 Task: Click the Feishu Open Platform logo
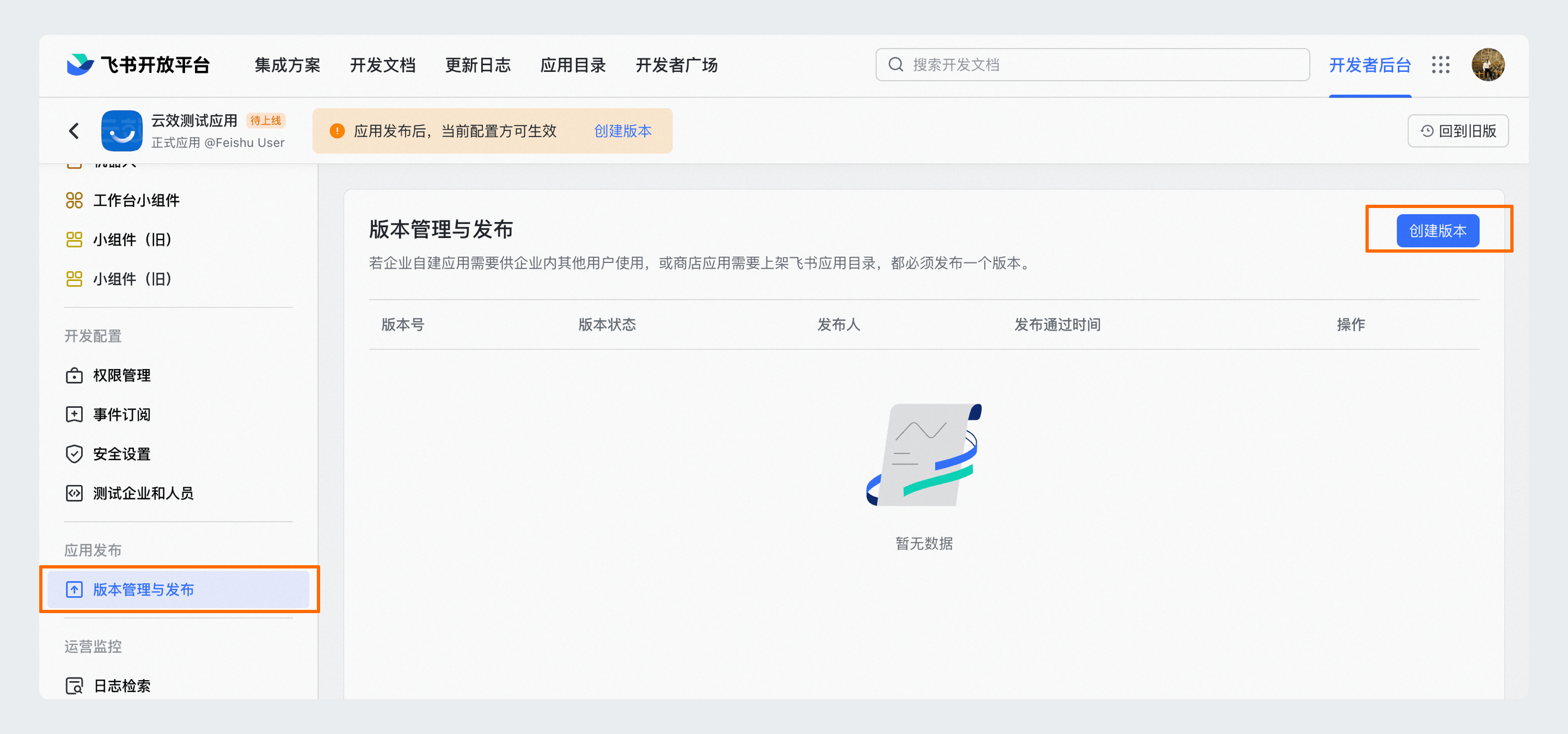tap(138, 64)
